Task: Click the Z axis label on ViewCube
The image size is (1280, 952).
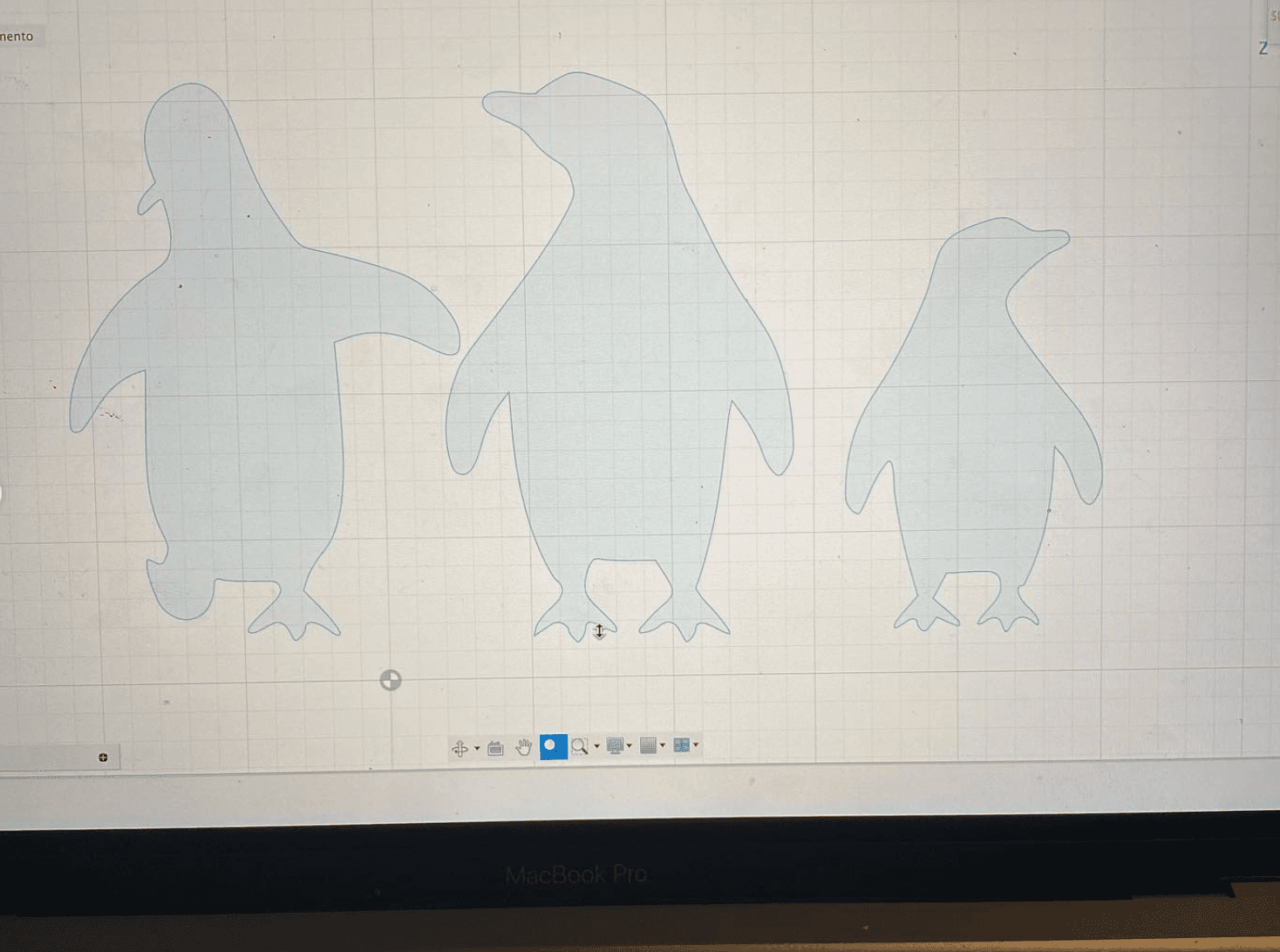Action: pos(1263,49)
